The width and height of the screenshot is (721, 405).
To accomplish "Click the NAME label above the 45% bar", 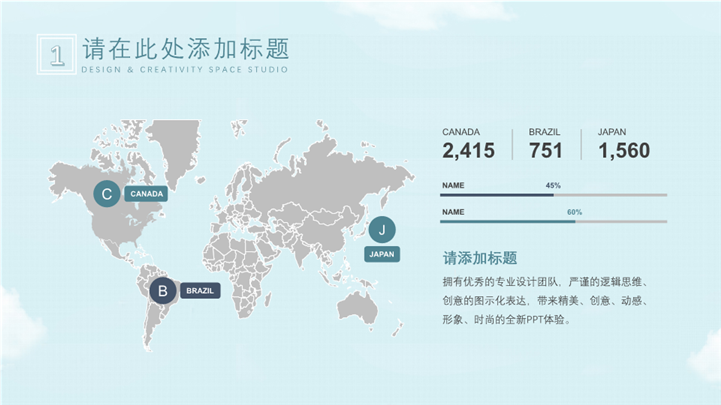I will [453, 186].
